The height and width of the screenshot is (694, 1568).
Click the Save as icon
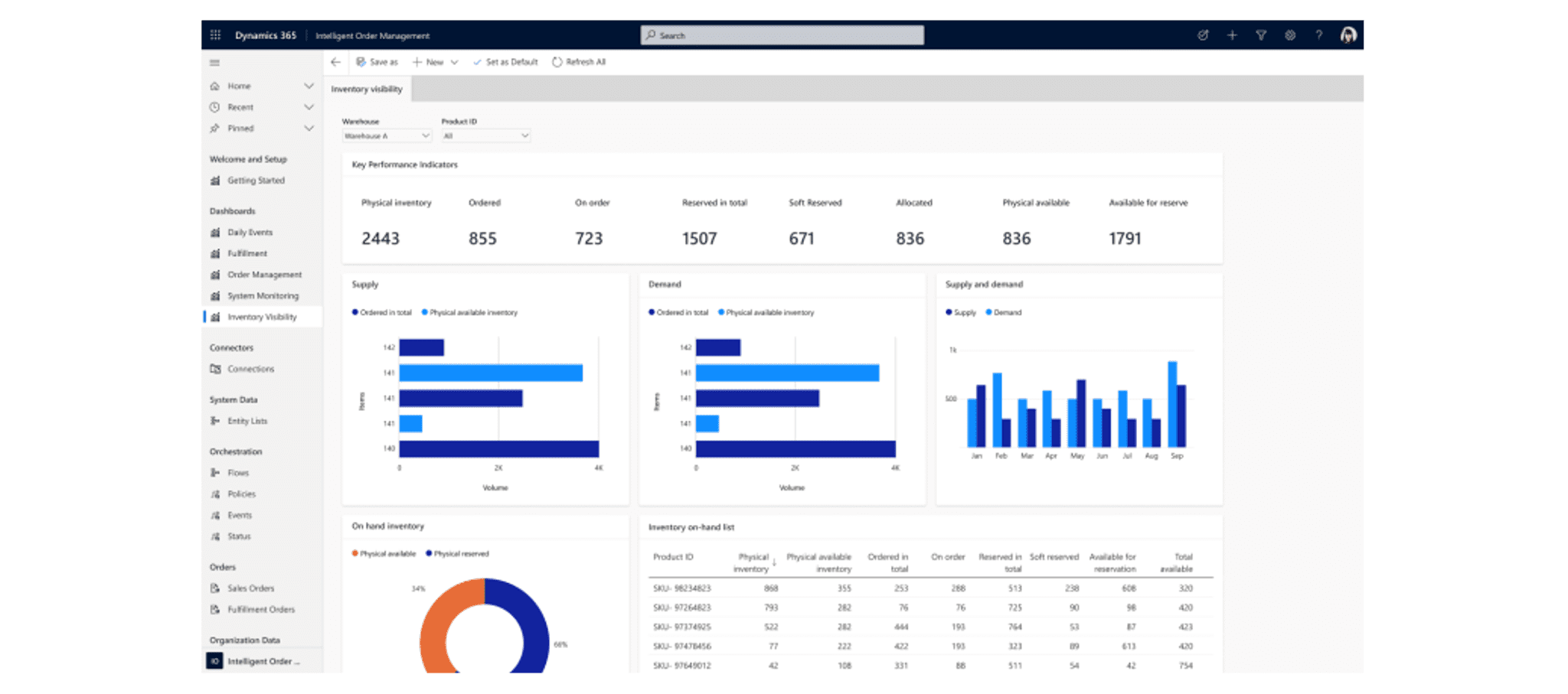point(361,62)
